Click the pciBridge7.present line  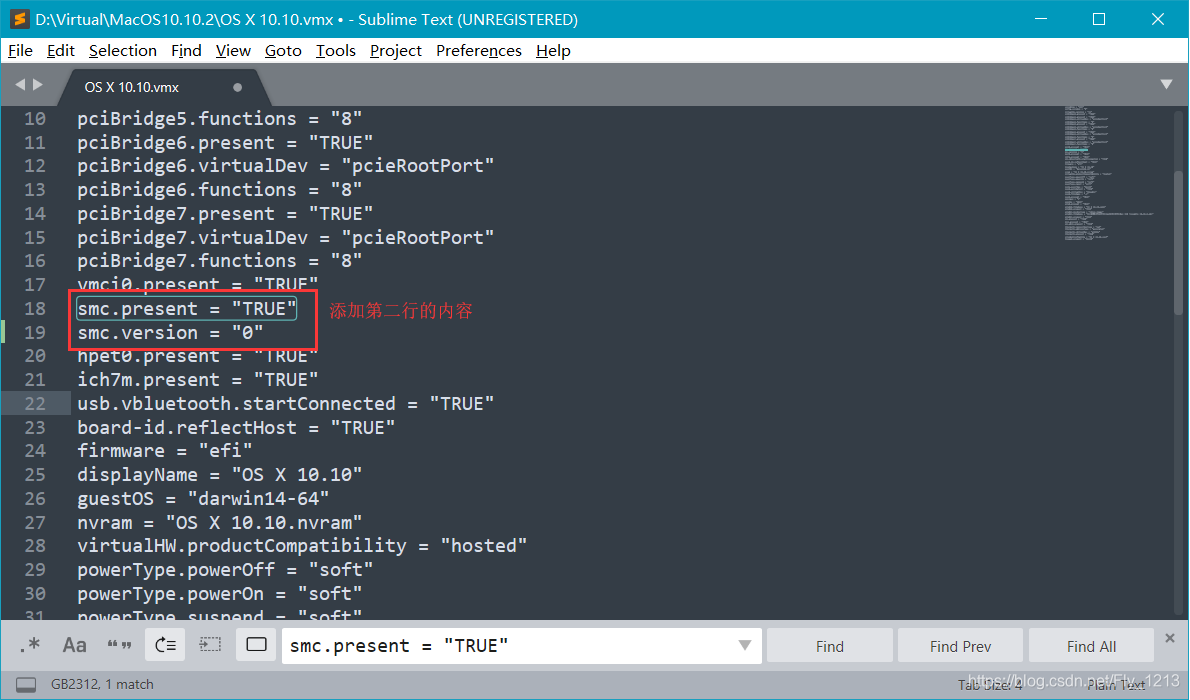tap(225, 213)
